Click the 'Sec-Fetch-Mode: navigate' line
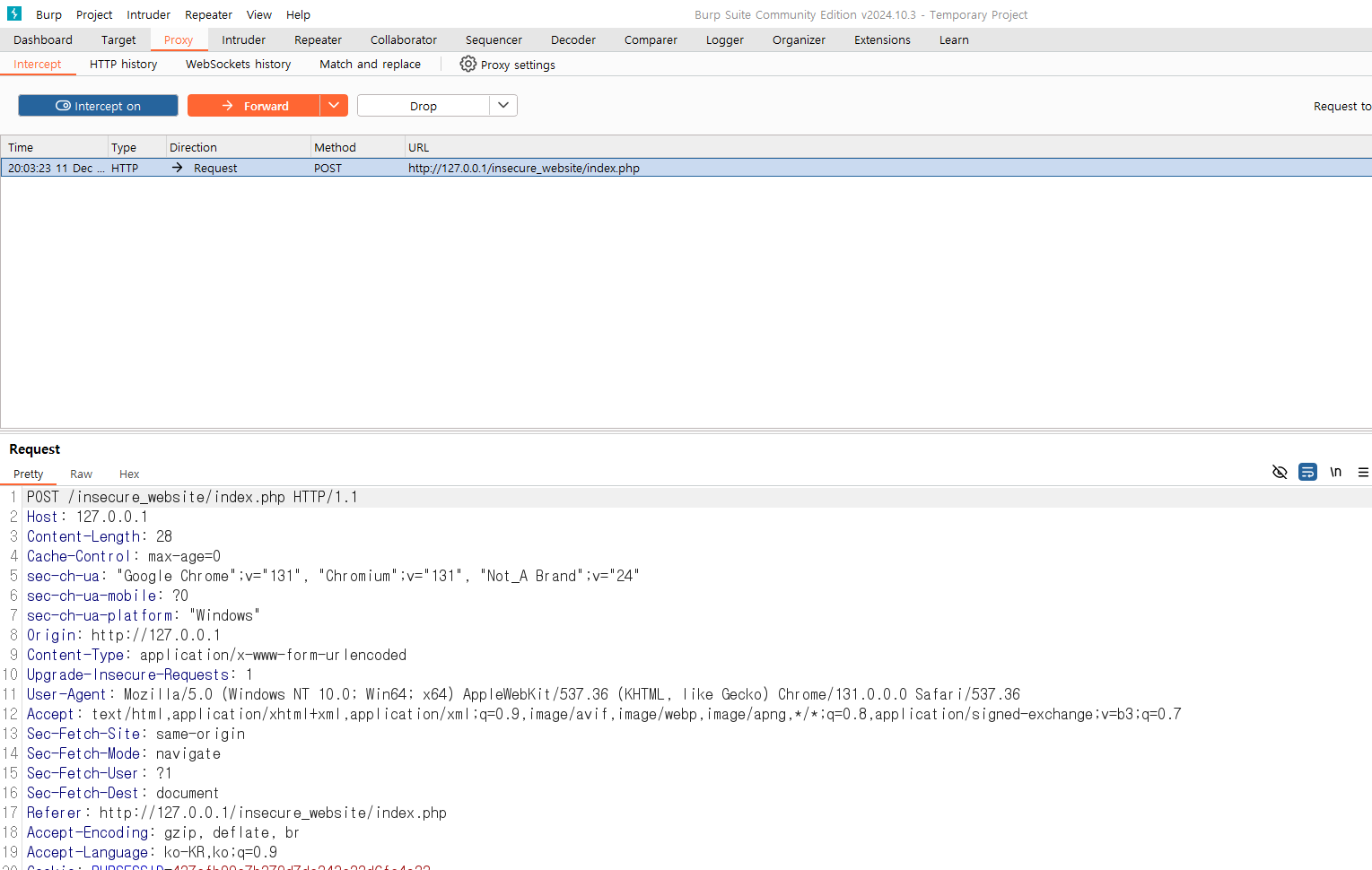The image size is (1372, 870). (124, 753)
